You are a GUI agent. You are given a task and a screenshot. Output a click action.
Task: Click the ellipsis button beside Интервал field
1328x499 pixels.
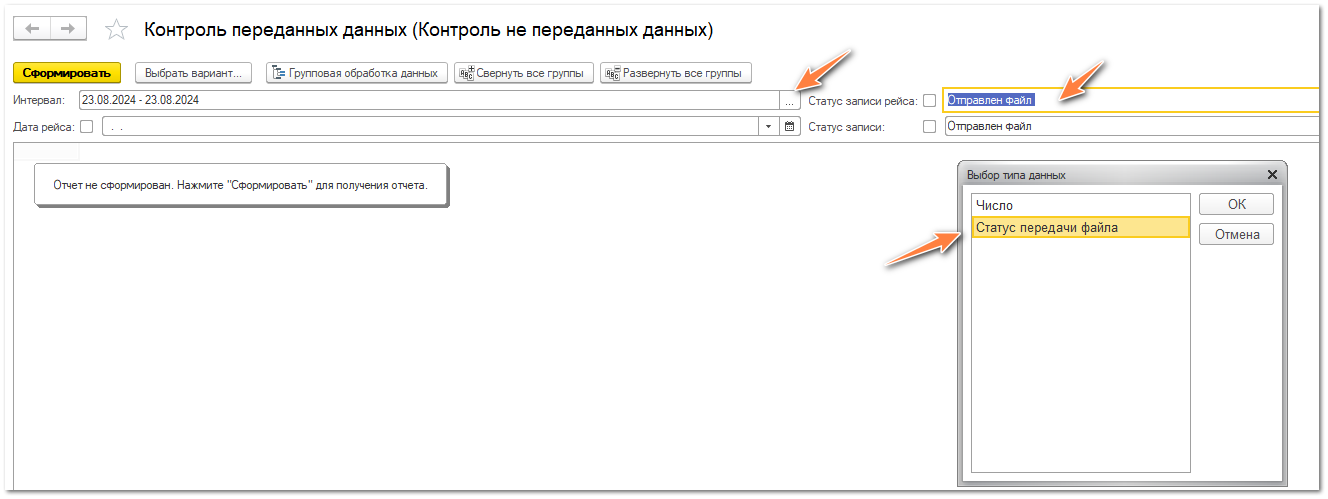click(789, 100)
